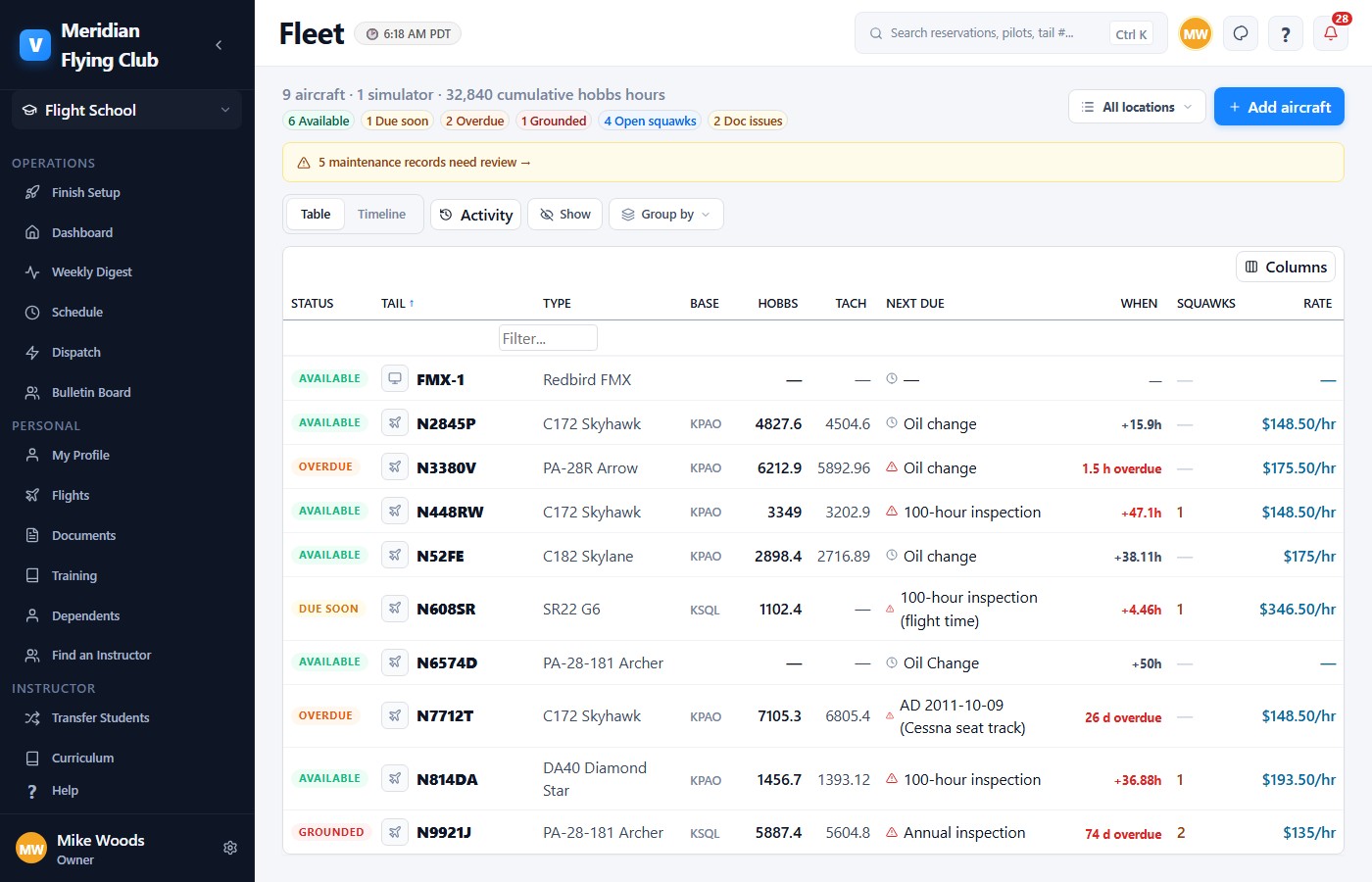
Task: Toggle the Show visibility button
Action: [x=564, y=215]
